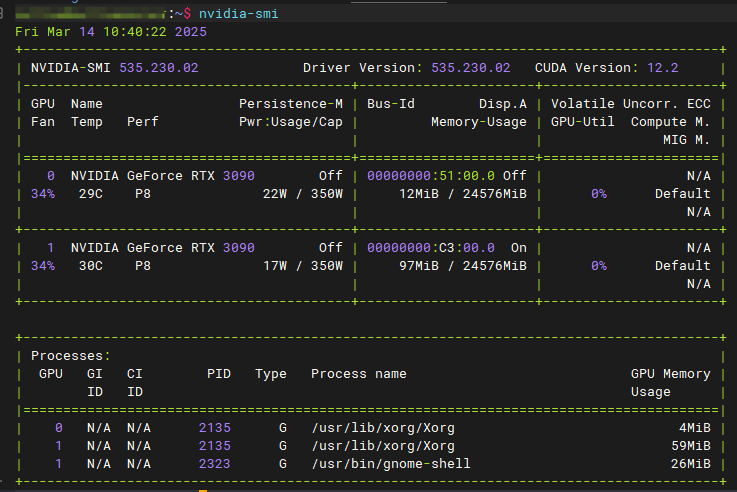Click the CUDA Version 12.2 value
Screen dimensions: 737x492
coord(663,68)
